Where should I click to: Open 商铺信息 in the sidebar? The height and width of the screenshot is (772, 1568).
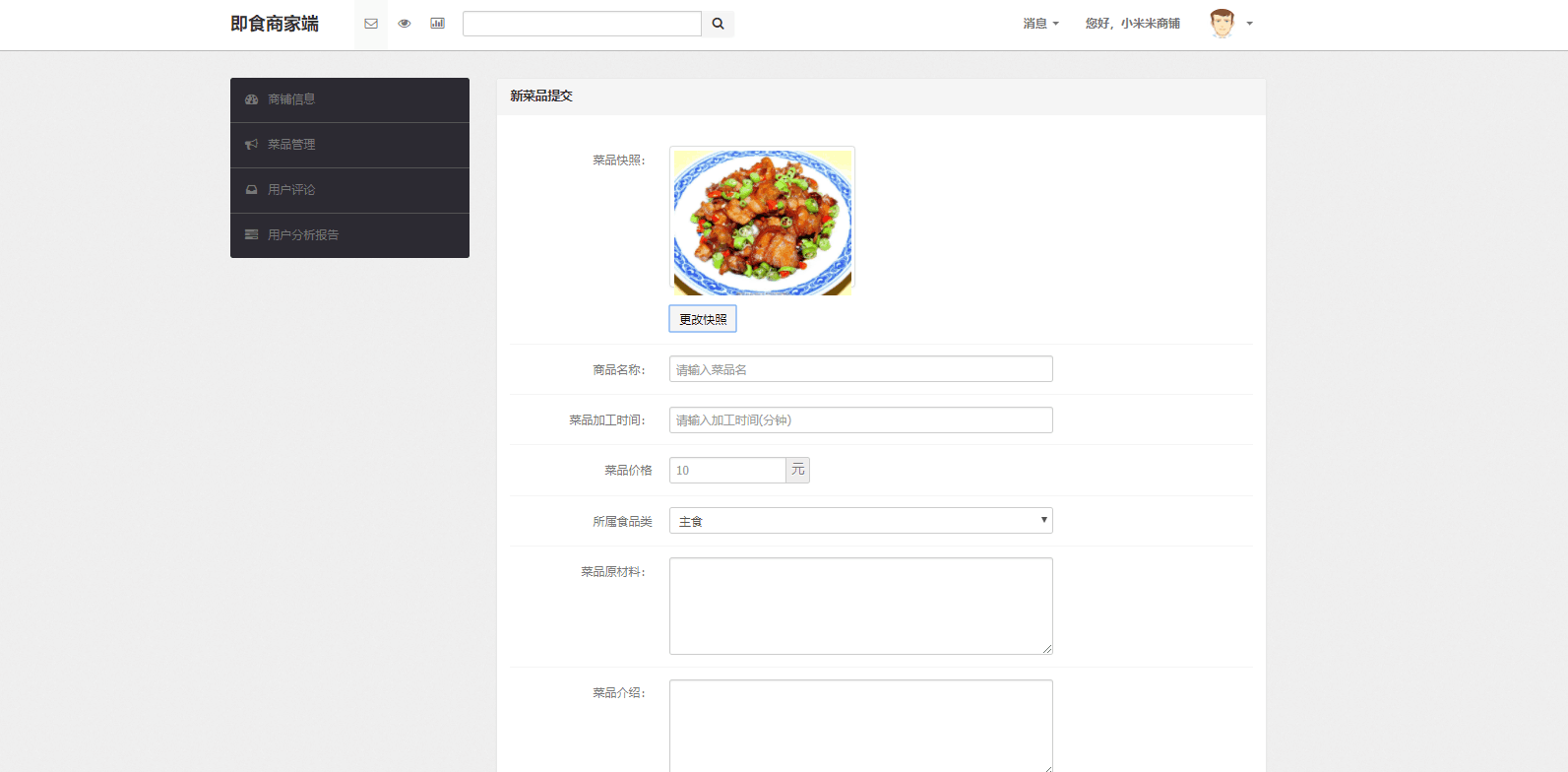coord(349,99)
